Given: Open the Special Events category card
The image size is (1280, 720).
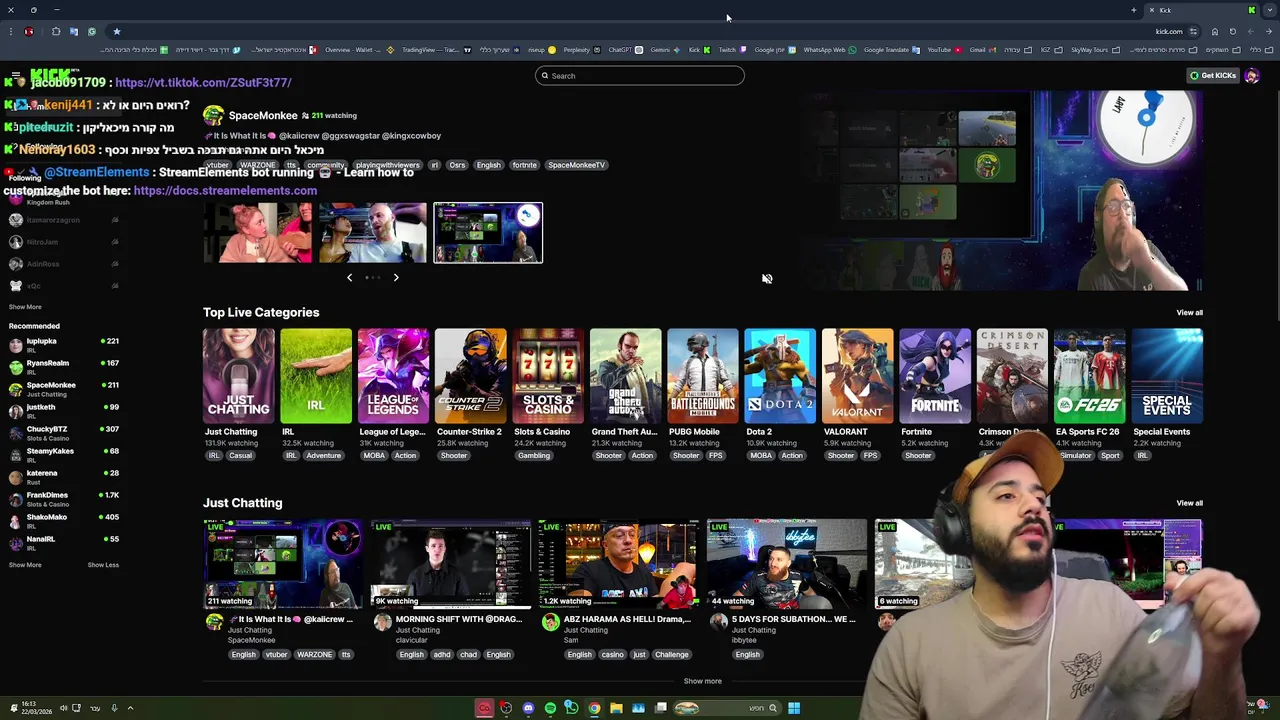Looking at the screenshot, I should (1167, 376).
